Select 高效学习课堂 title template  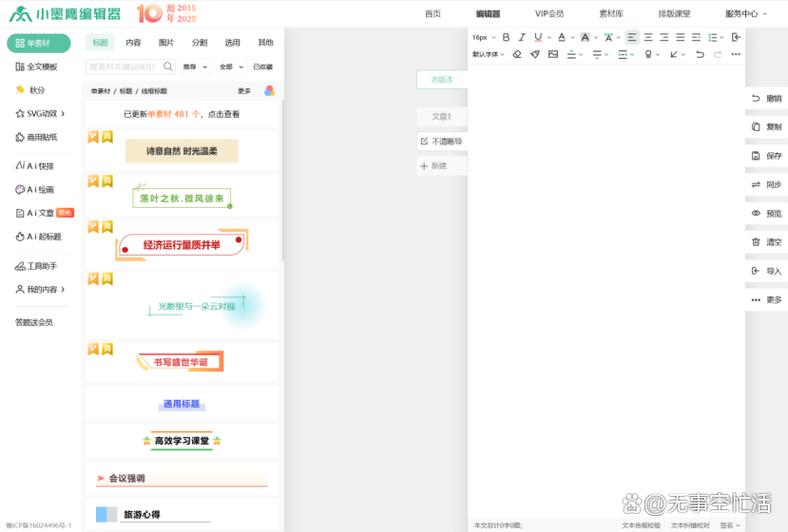coord(181,441)
